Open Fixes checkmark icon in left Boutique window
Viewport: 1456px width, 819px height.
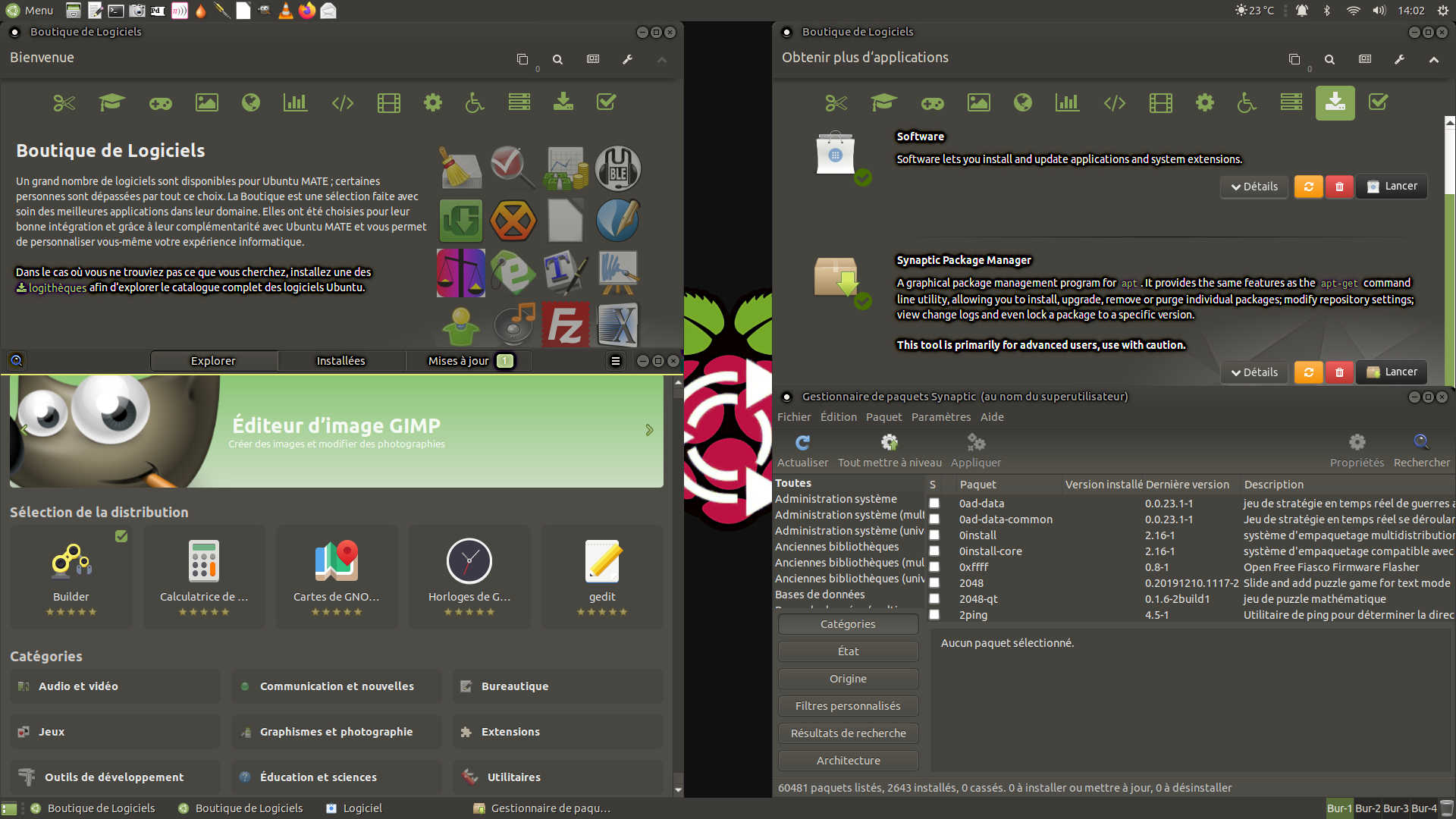(x=607, y=102)
